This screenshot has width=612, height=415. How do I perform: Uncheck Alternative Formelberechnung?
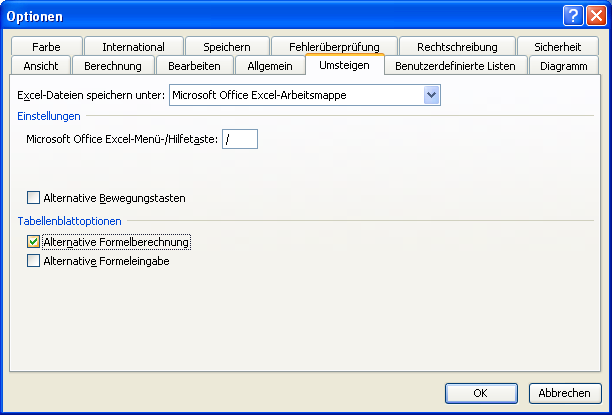point(34,242)
